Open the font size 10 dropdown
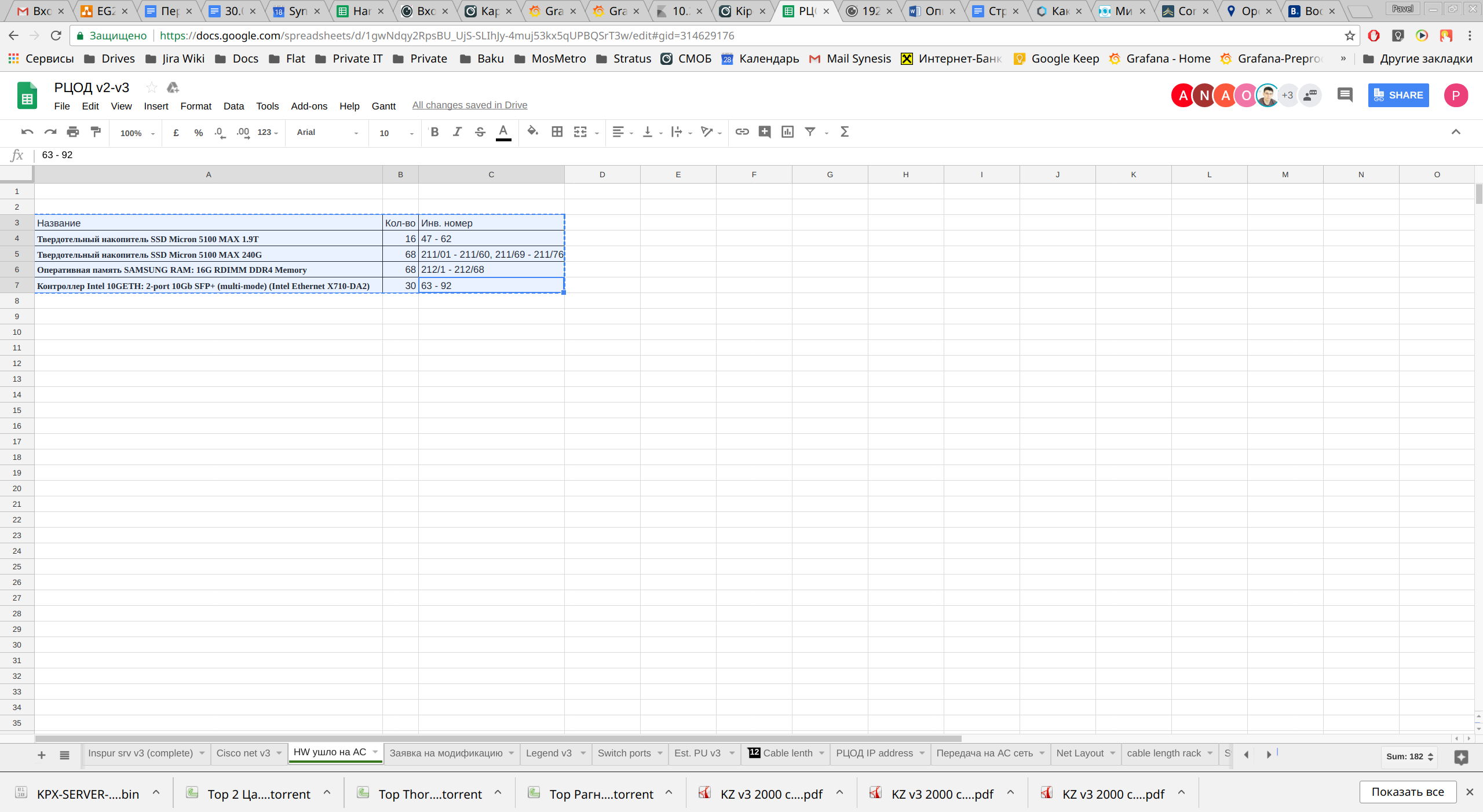Screen dimensions: 1483x812 (x=397, y=133)
